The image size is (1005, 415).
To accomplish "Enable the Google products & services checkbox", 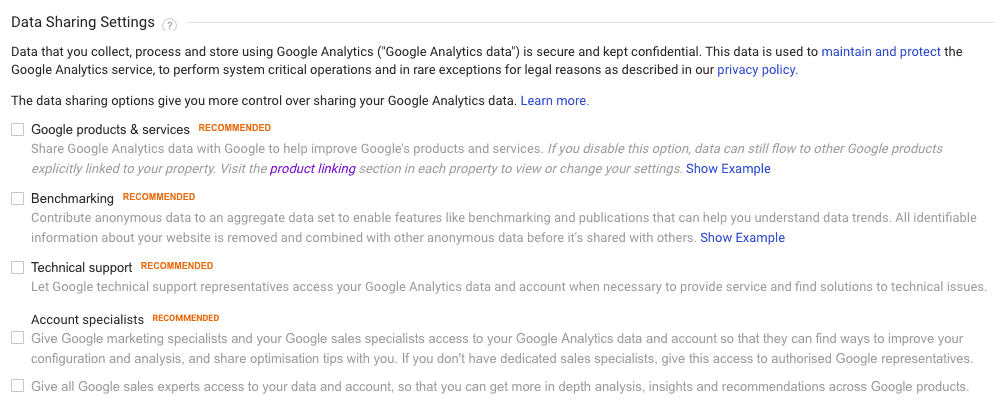I will [x=17, y=130].
